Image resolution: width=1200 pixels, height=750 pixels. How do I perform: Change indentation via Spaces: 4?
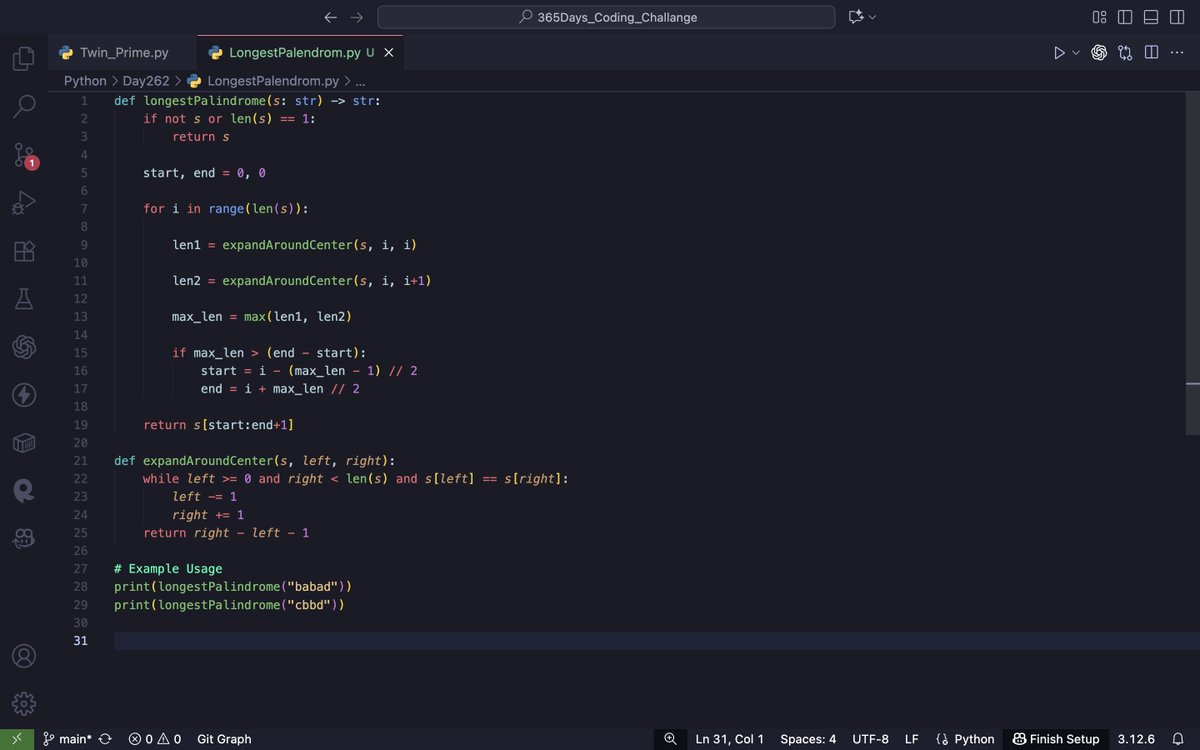pos(808,739)
